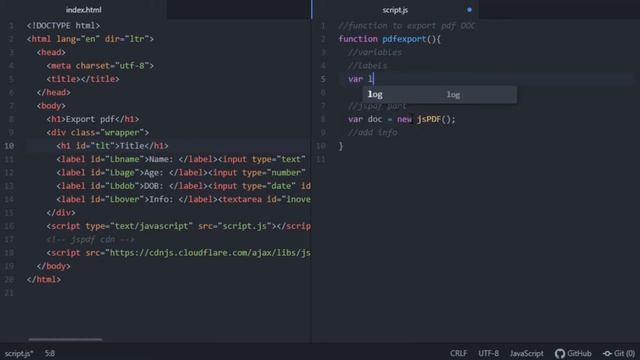Click the script.js* file name in status bar
Screen dimensions: 640x360
coord(19,353)
